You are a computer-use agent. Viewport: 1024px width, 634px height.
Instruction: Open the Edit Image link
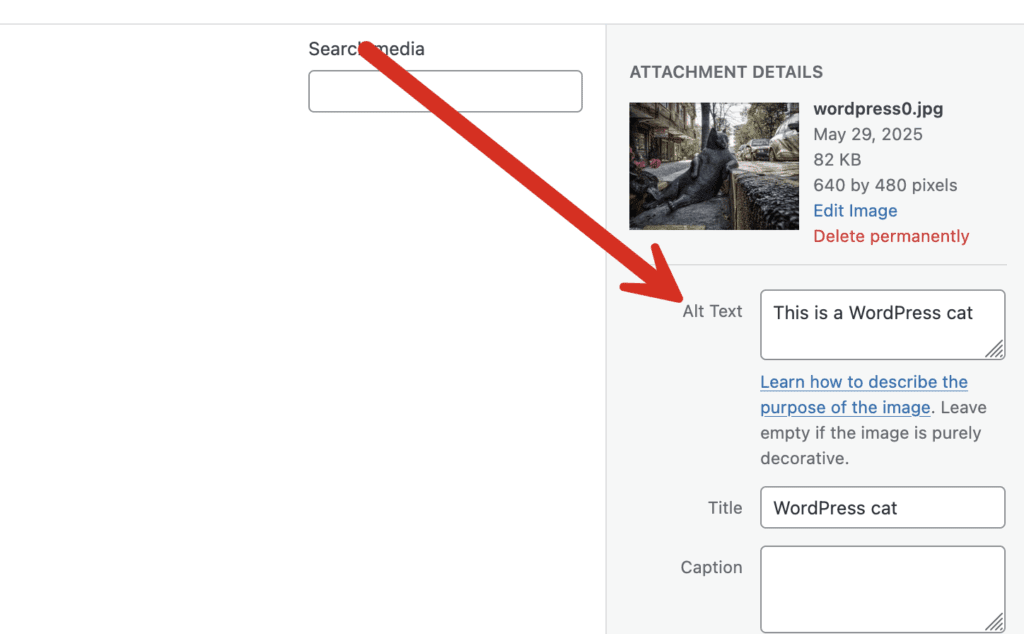click(855, 211)
